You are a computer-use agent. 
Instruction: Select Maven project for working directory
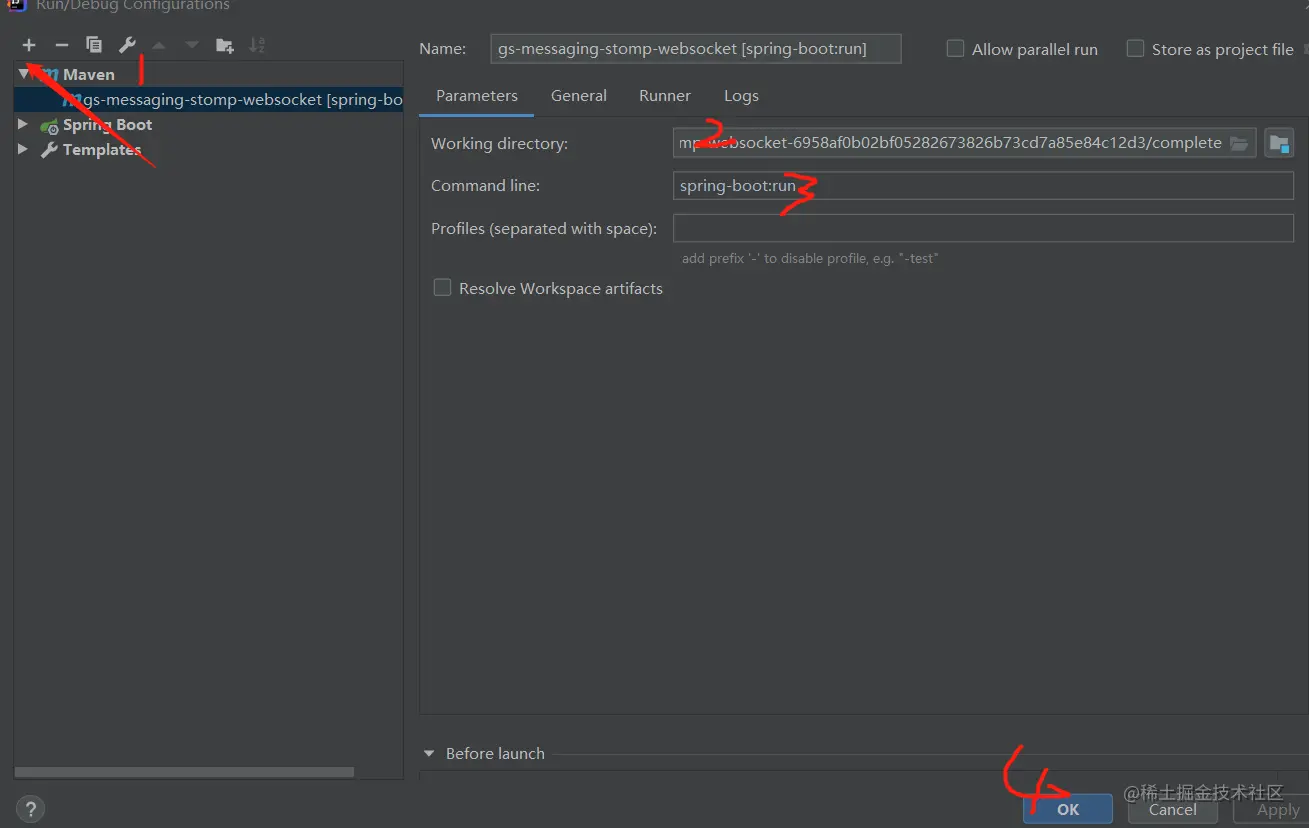pyautogui.click(x=1279, y=143)
